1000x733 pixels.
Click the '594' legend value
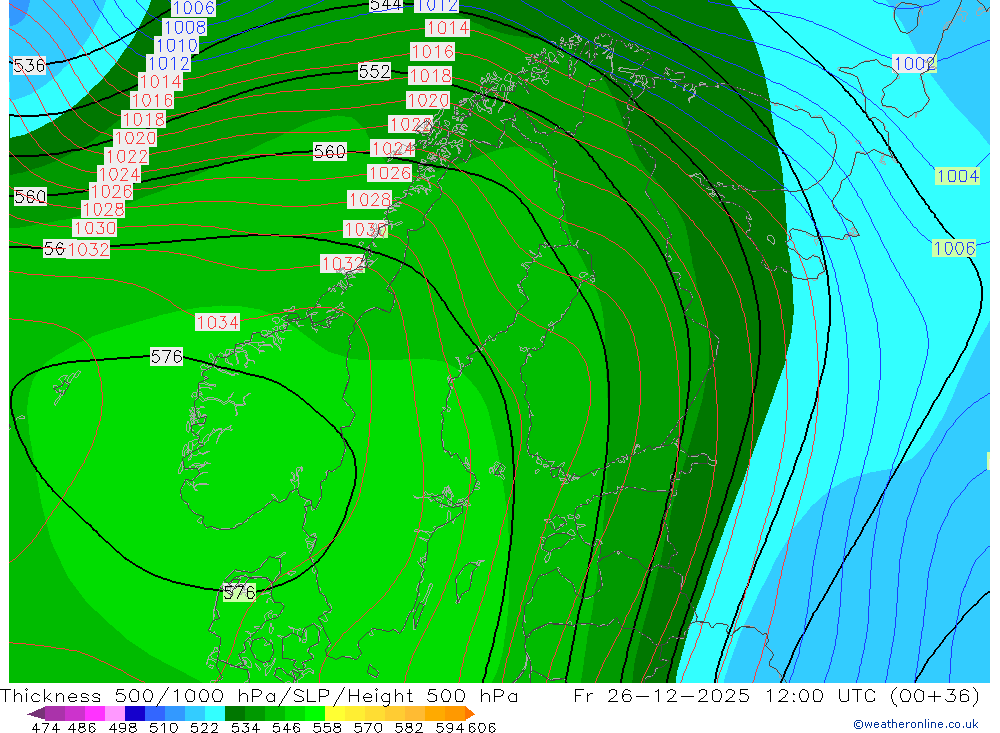pyautogui.click(x=450, y=727)
